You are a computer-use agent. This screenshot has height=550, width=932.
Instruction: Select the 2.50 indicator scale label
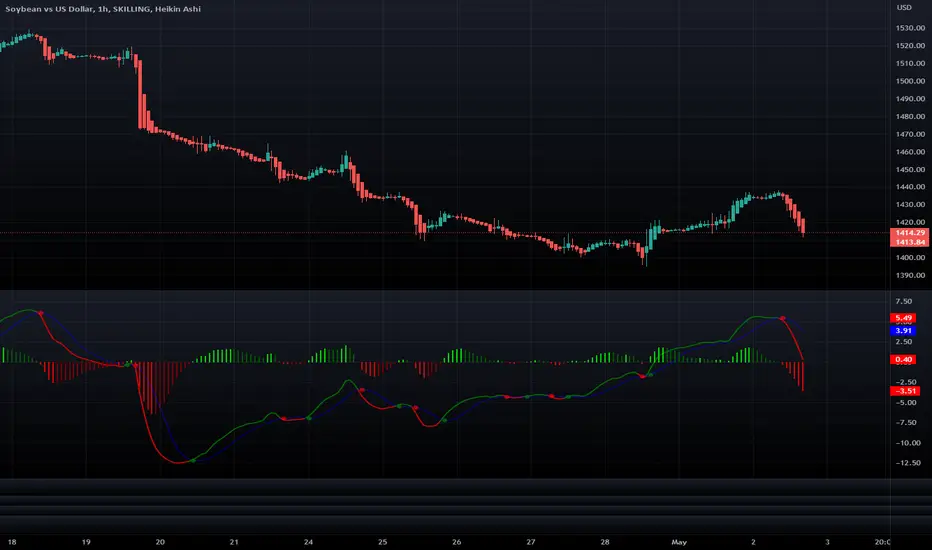point(903,342)
